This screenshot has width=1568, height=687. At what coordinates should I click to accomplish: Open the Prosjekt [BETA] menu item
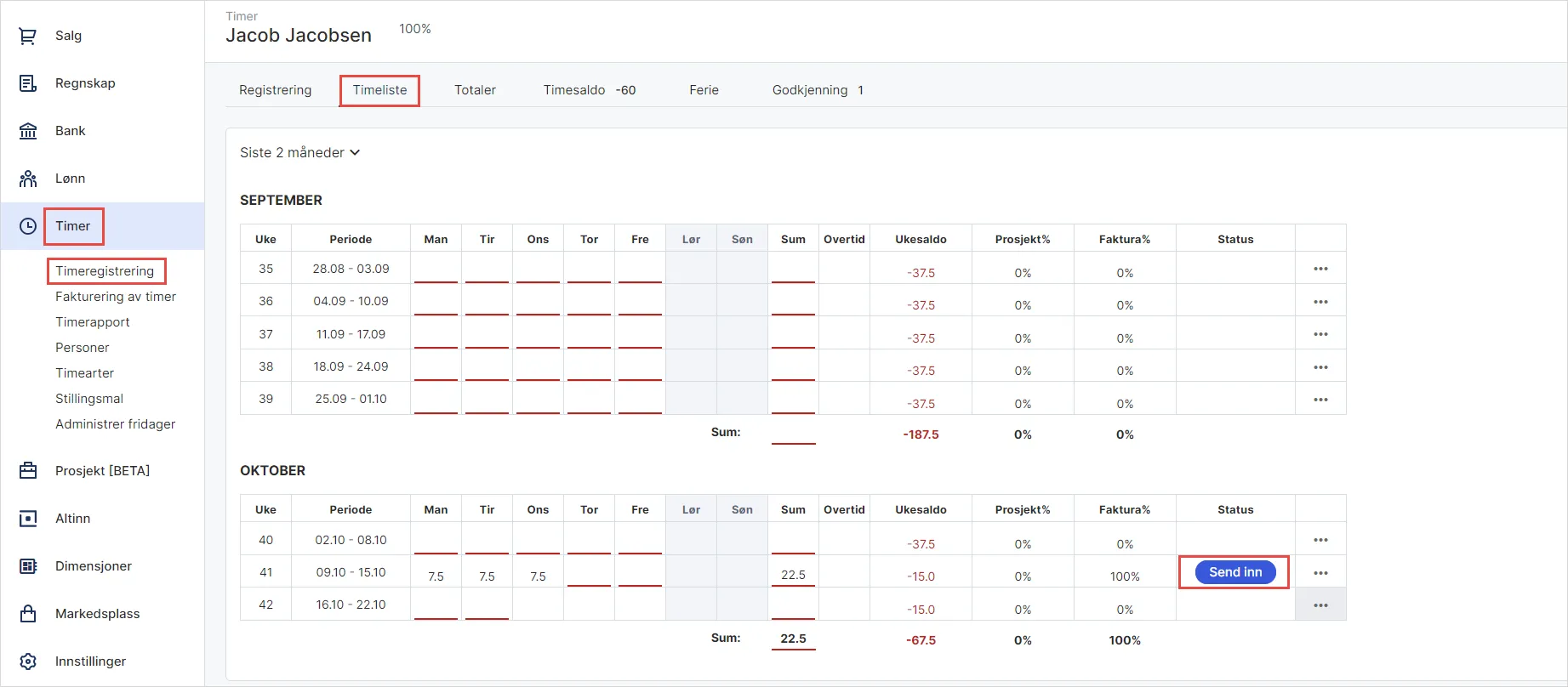pos(102,471)
